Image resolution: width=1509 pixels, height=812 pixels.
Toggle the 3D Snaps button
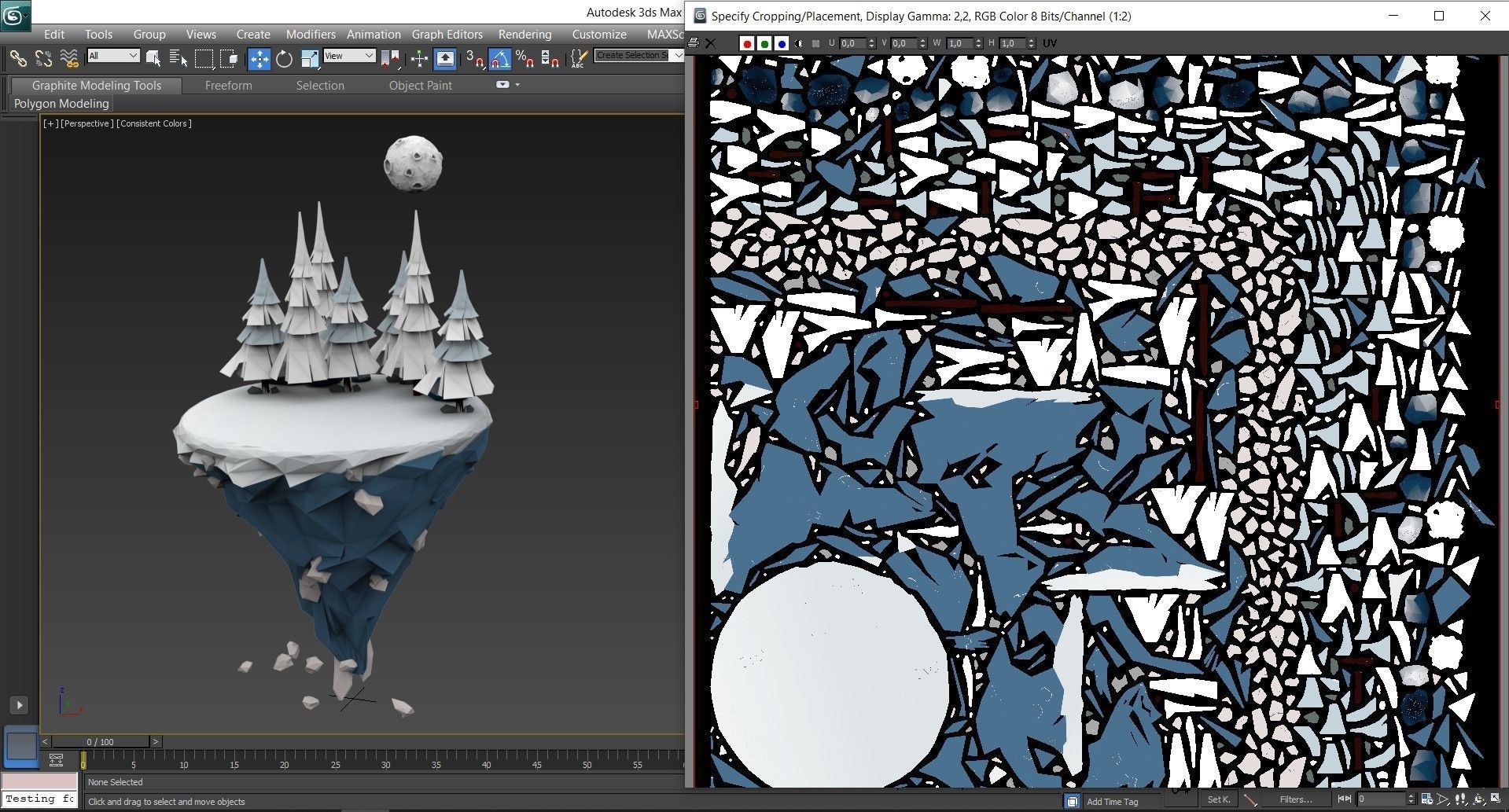[x=474, y=57]
